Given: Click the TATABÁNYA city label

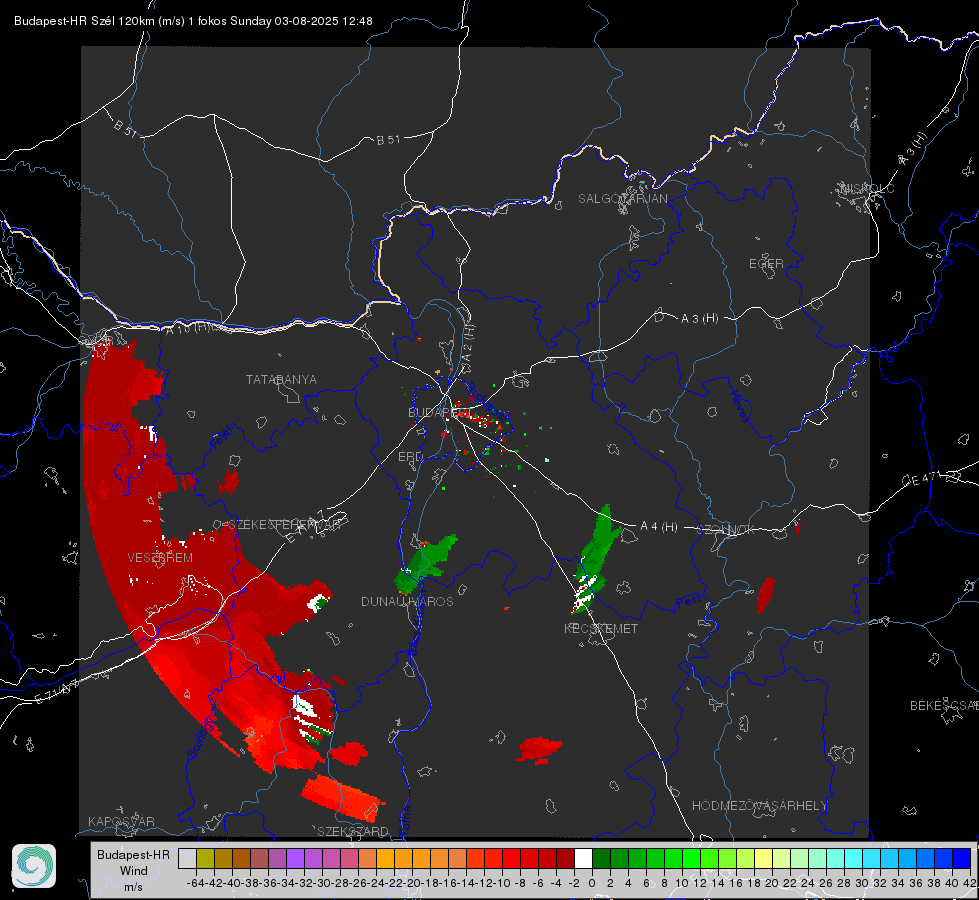Looking at the screenshot, I should click(x=281, y=379).
